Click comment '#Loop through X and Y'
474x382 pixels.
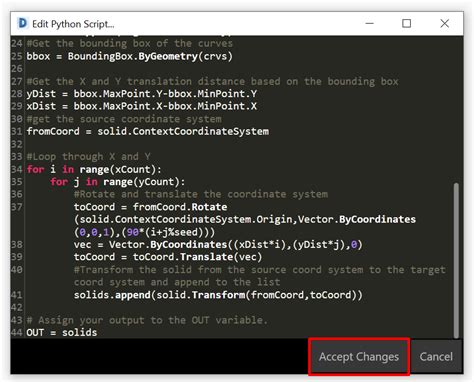[x=88, y=156]
